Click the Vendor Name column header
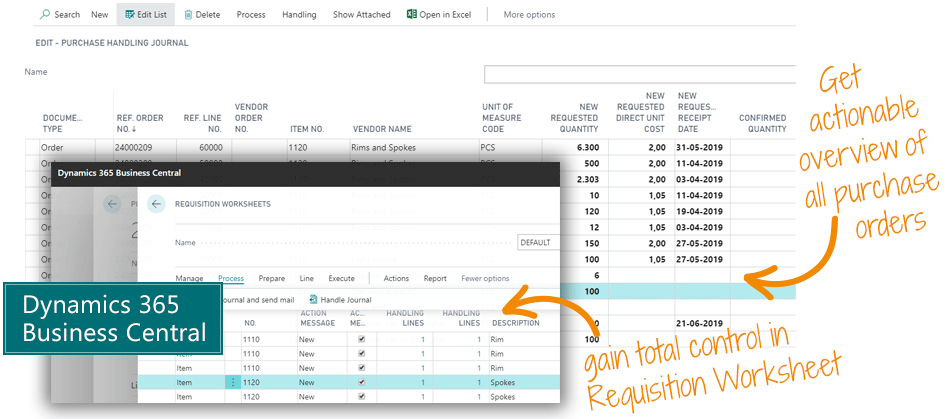This screenshot has width=950, height=419. click(x=382, y=129)
